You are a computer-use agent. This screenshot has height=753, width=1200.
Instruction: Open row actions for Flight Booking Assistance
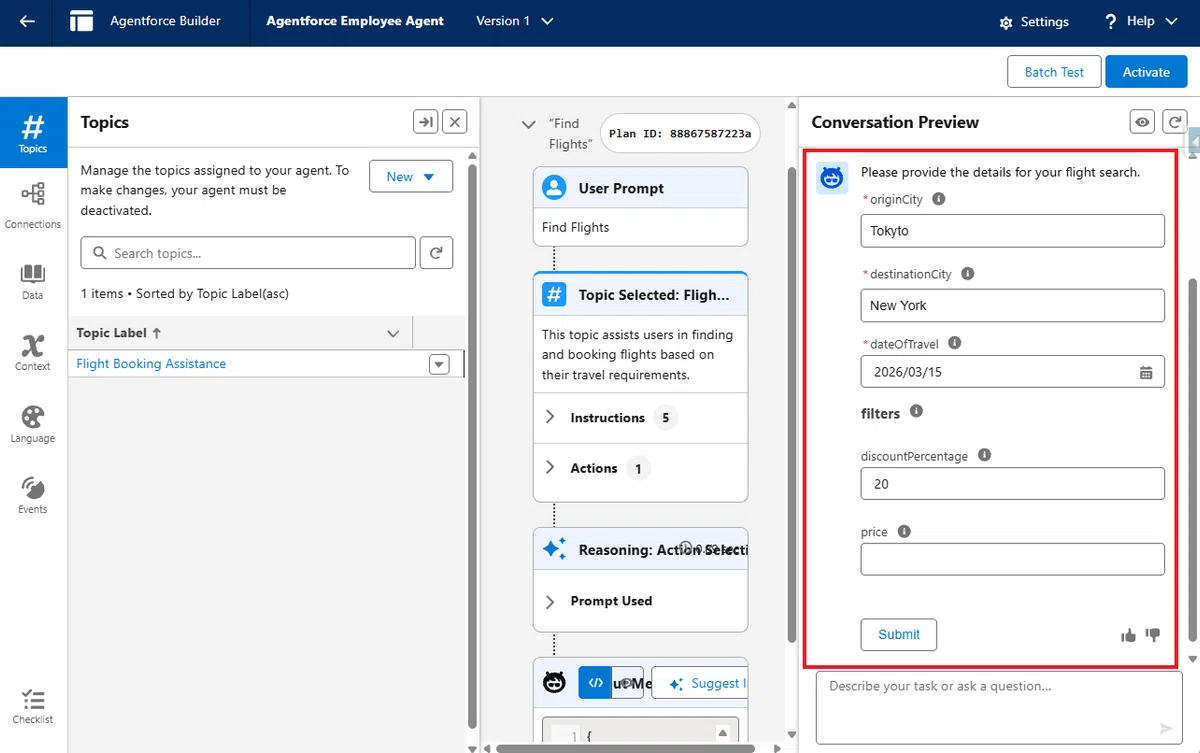[439, 364]
